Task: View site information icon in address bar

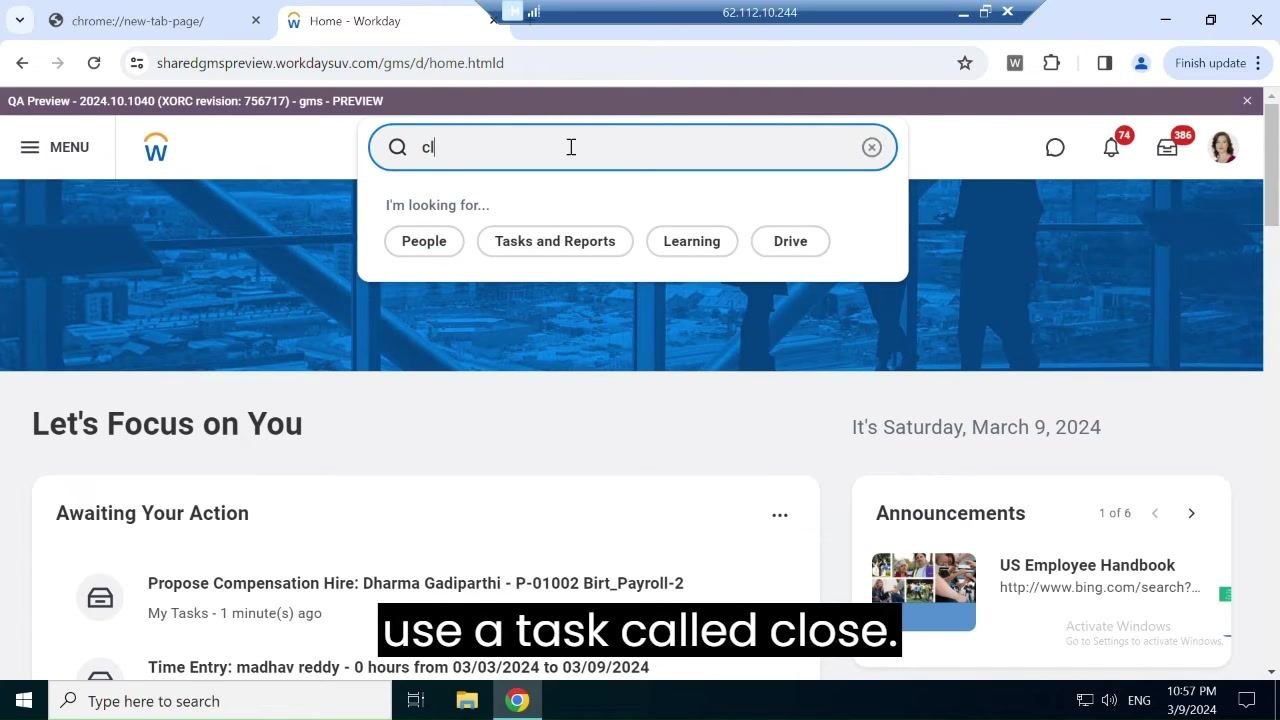Action: [x=137, y=63]
